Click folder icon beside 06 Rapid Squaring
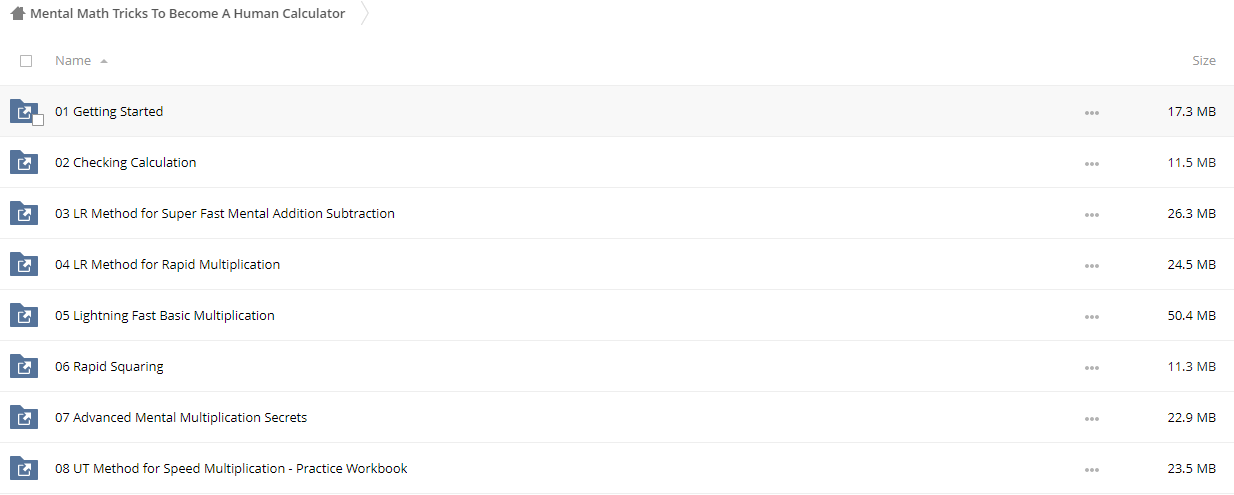1234x495 pixels. point(24,366)
